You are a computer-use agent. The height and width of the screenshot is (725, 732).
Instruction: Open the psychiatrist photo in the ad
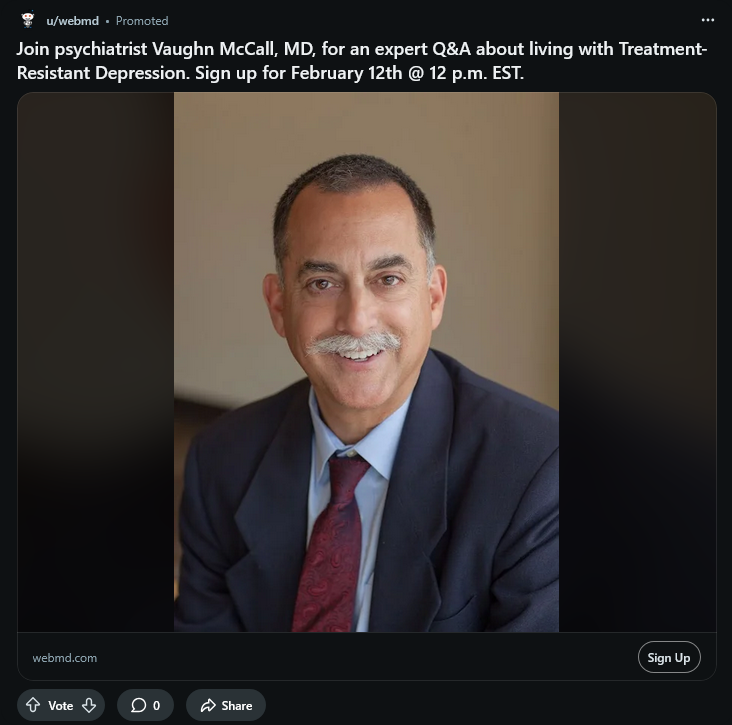point(366,300)
